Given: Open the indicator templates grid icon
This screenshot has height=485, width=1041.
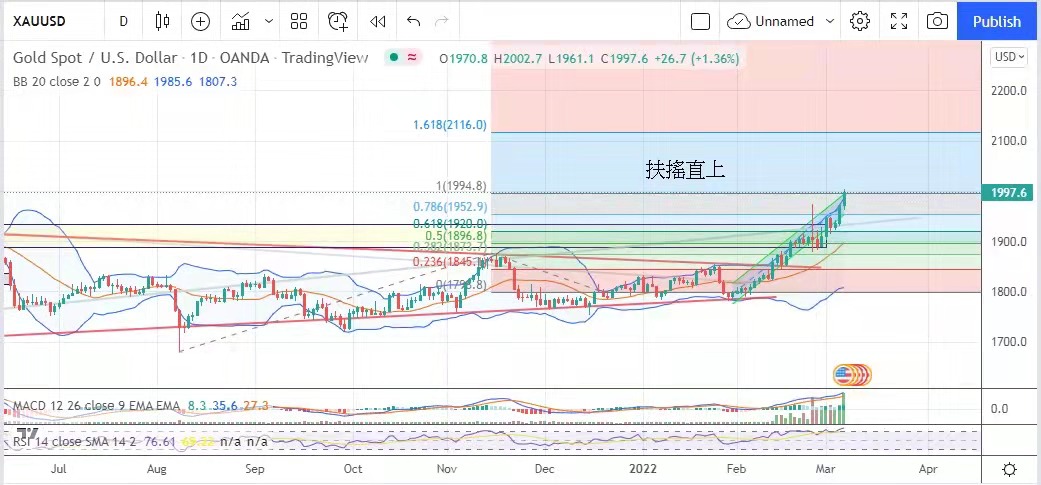Looking at the screenshot, I should point(299,21).
